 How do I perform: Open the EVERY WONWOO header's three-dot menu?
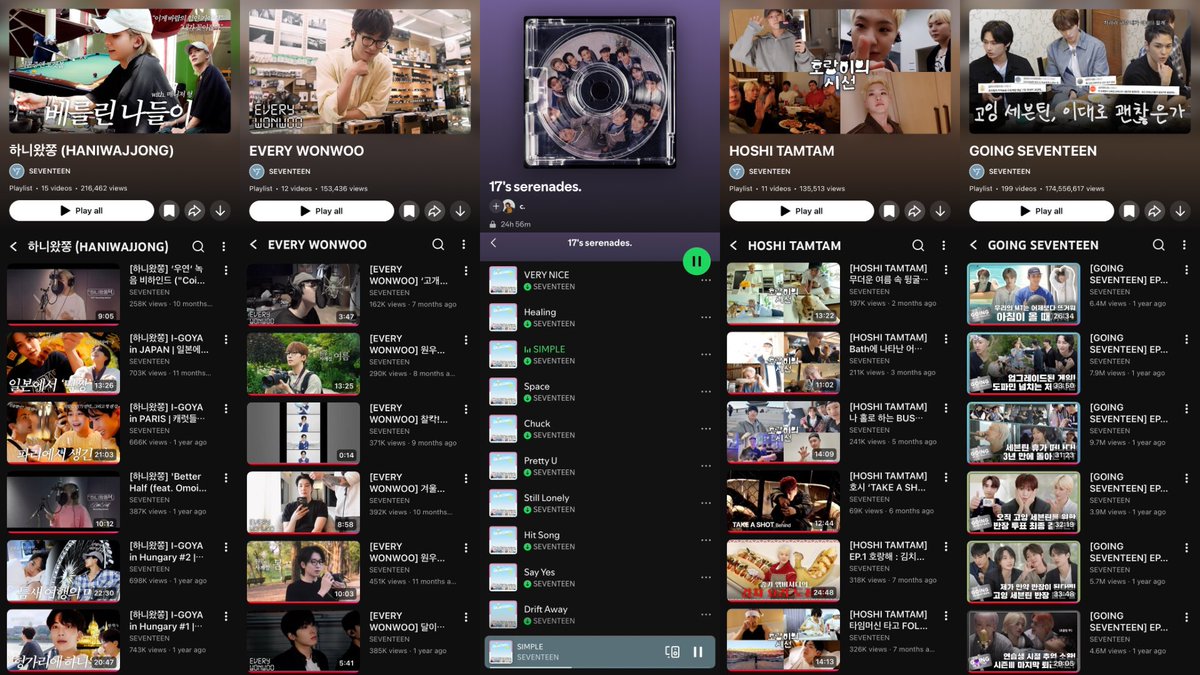point(464,244)
